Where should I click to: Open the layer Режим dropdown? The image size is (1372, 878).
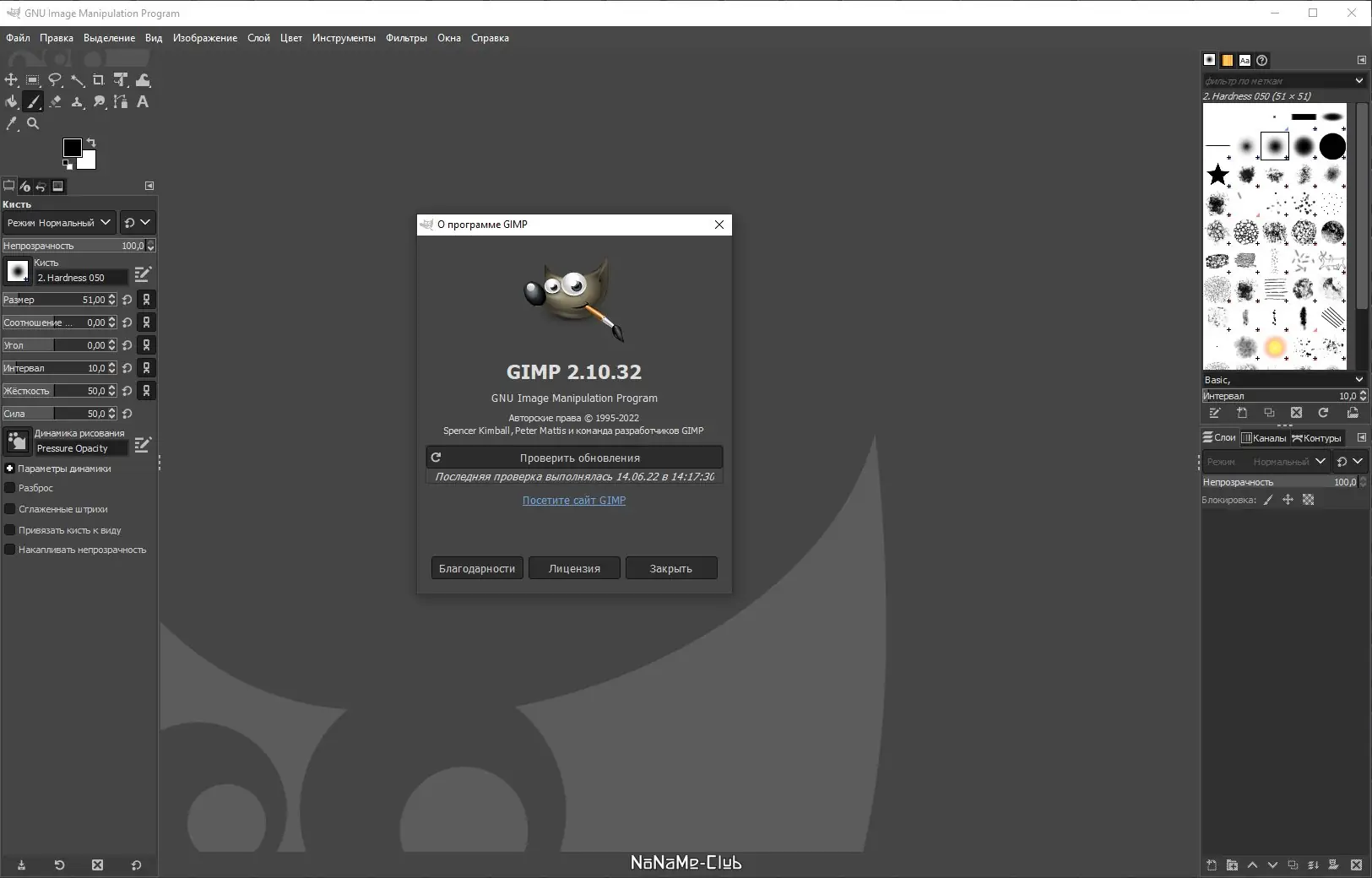1266,462
